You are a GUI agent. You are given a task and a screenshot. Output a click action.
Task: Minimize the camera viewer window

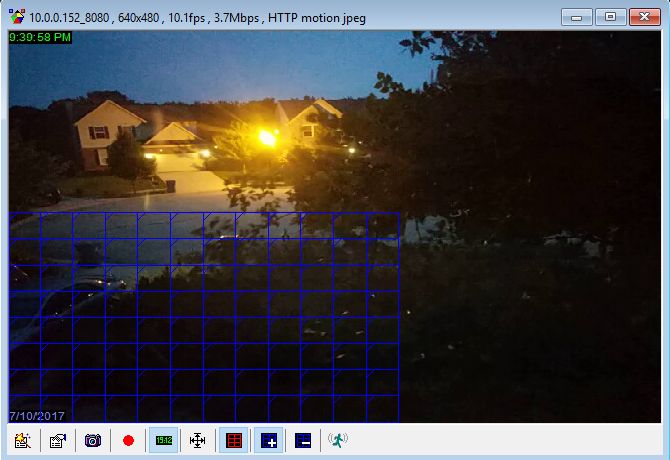pos(576,17)
